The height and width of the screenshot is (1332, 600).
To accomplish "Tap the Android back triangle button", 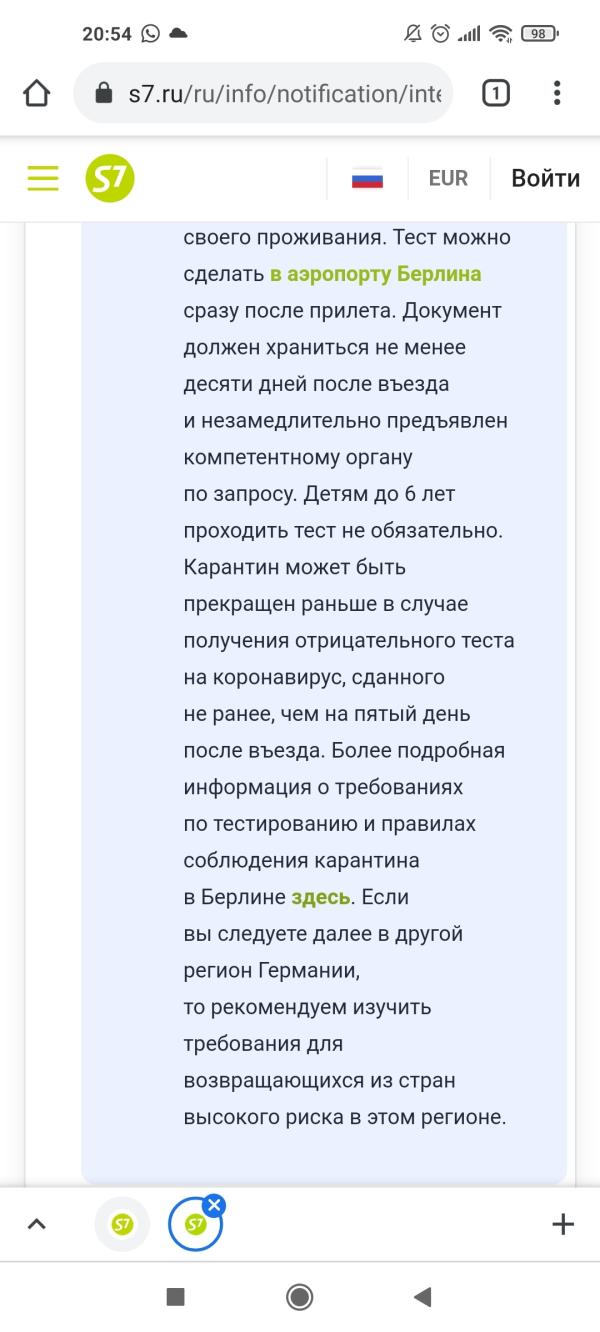I will [x=422, y=1297].
